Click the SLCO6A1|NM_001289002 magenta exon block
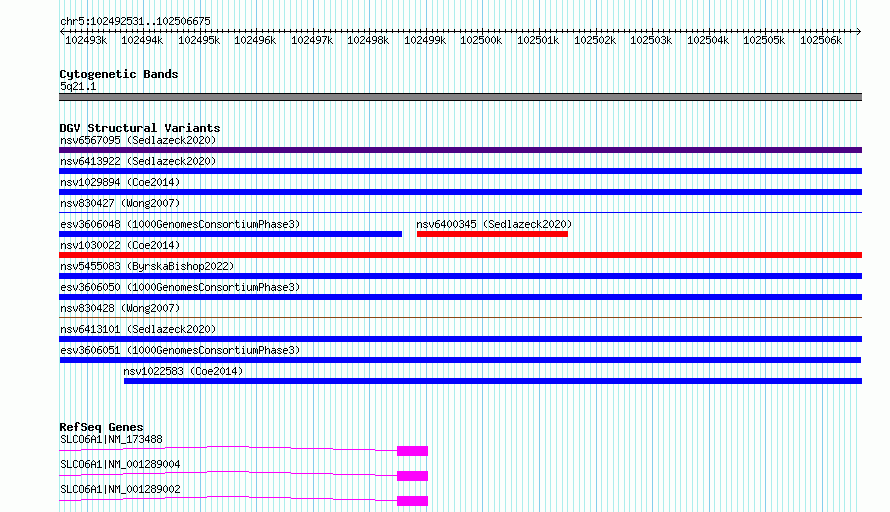Image resolution: width=890 pixels, height=512 pixels. [x=412, y=501]
